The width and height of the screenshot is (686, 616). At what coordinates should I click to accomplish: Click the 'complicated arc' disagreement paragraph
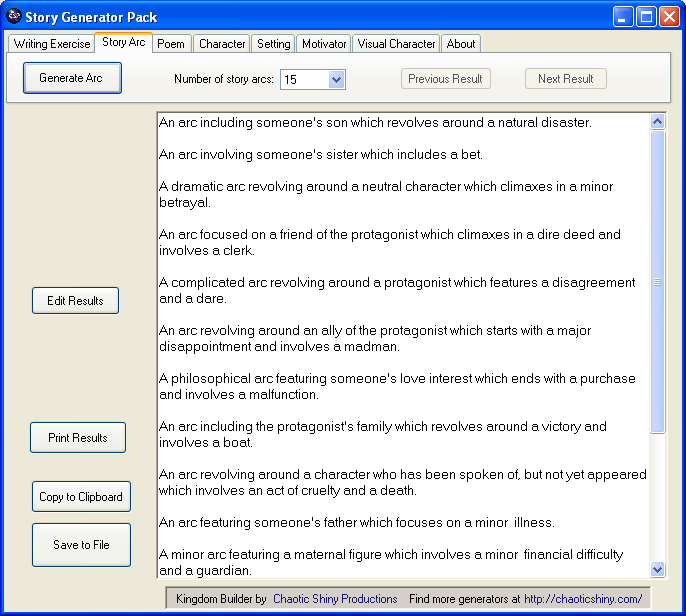397,290
